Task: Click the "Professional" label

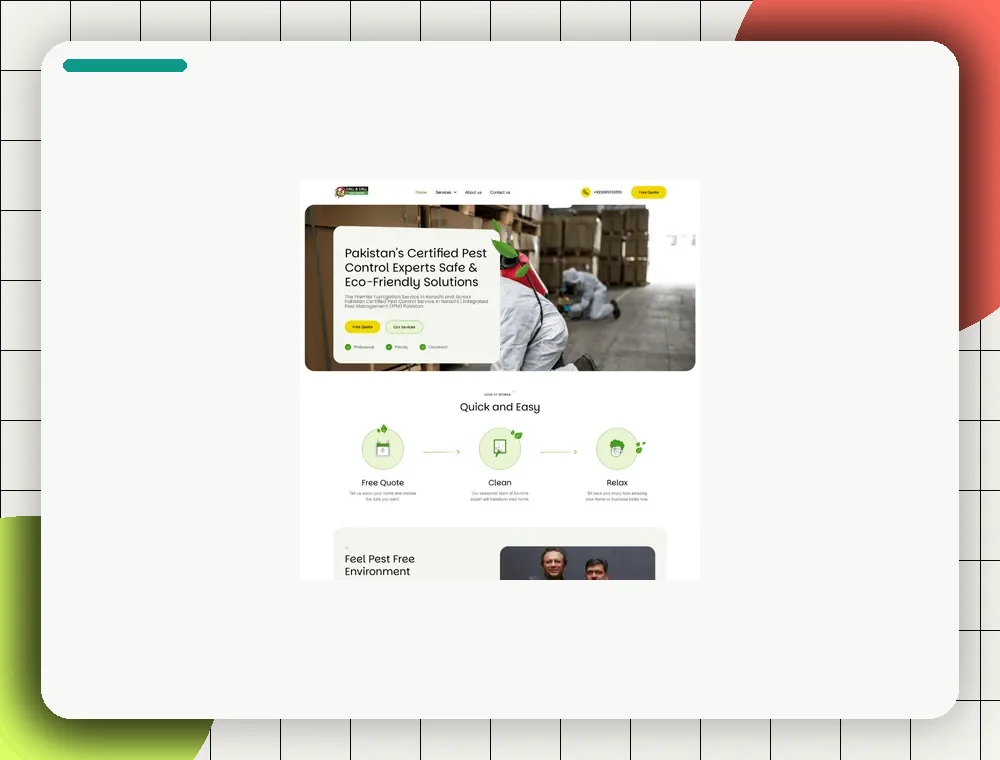Action: pyautogui.click(x=364, y=347)
